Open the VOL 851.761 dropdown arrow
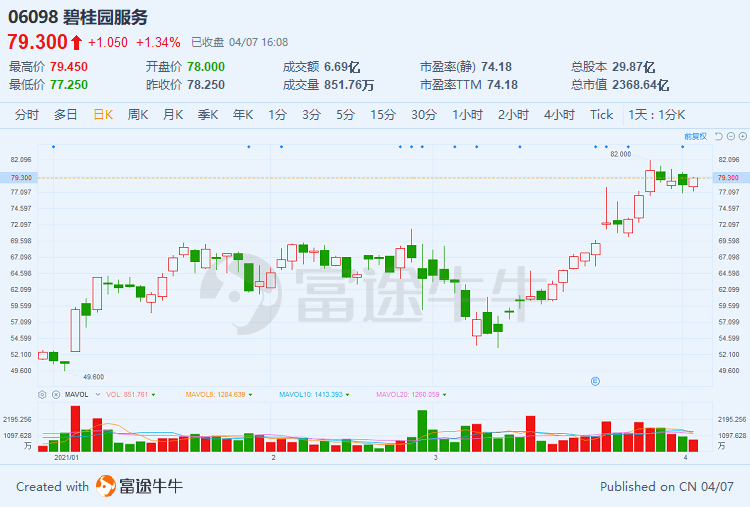This screenshot has width=750, height=507. 154,395
